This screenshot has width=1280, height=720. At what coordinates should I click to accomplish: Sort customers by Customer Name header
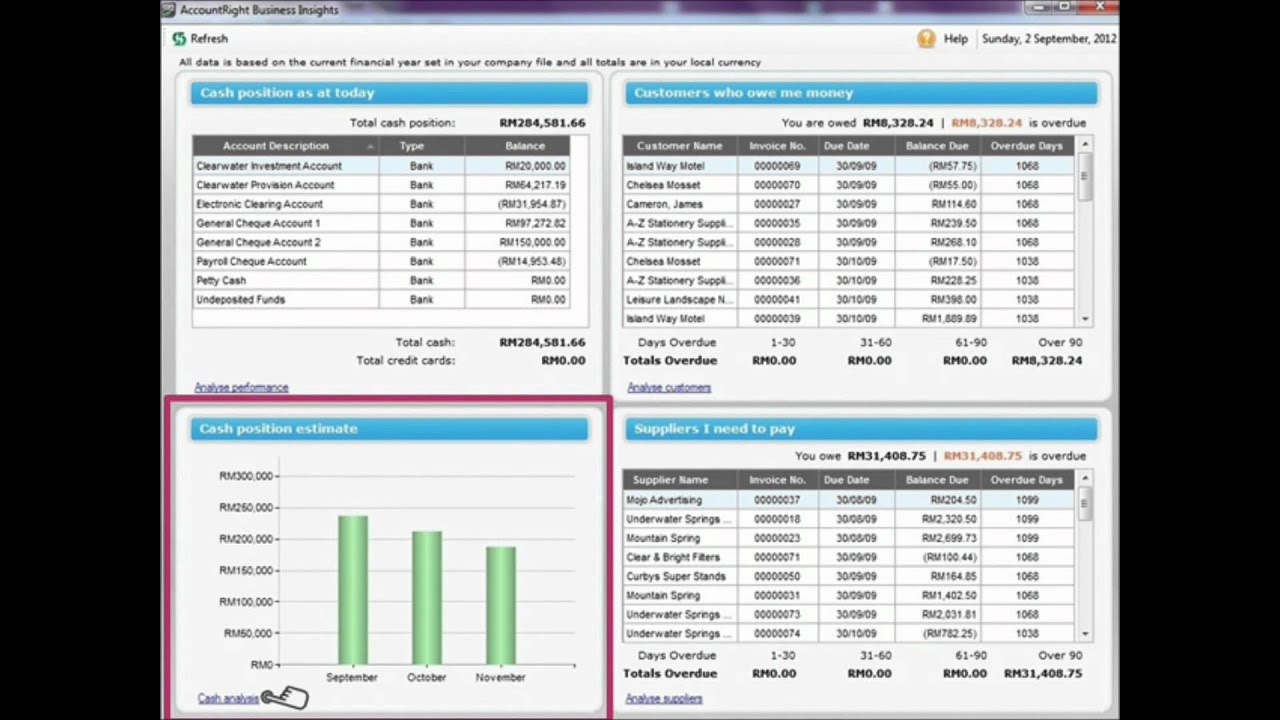[680, 146]
